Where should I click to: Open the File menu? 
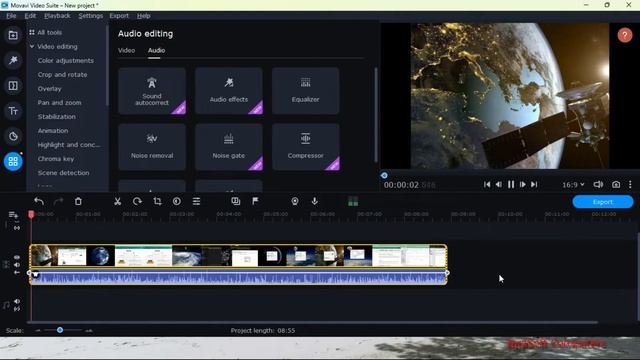tap(11, 16)
